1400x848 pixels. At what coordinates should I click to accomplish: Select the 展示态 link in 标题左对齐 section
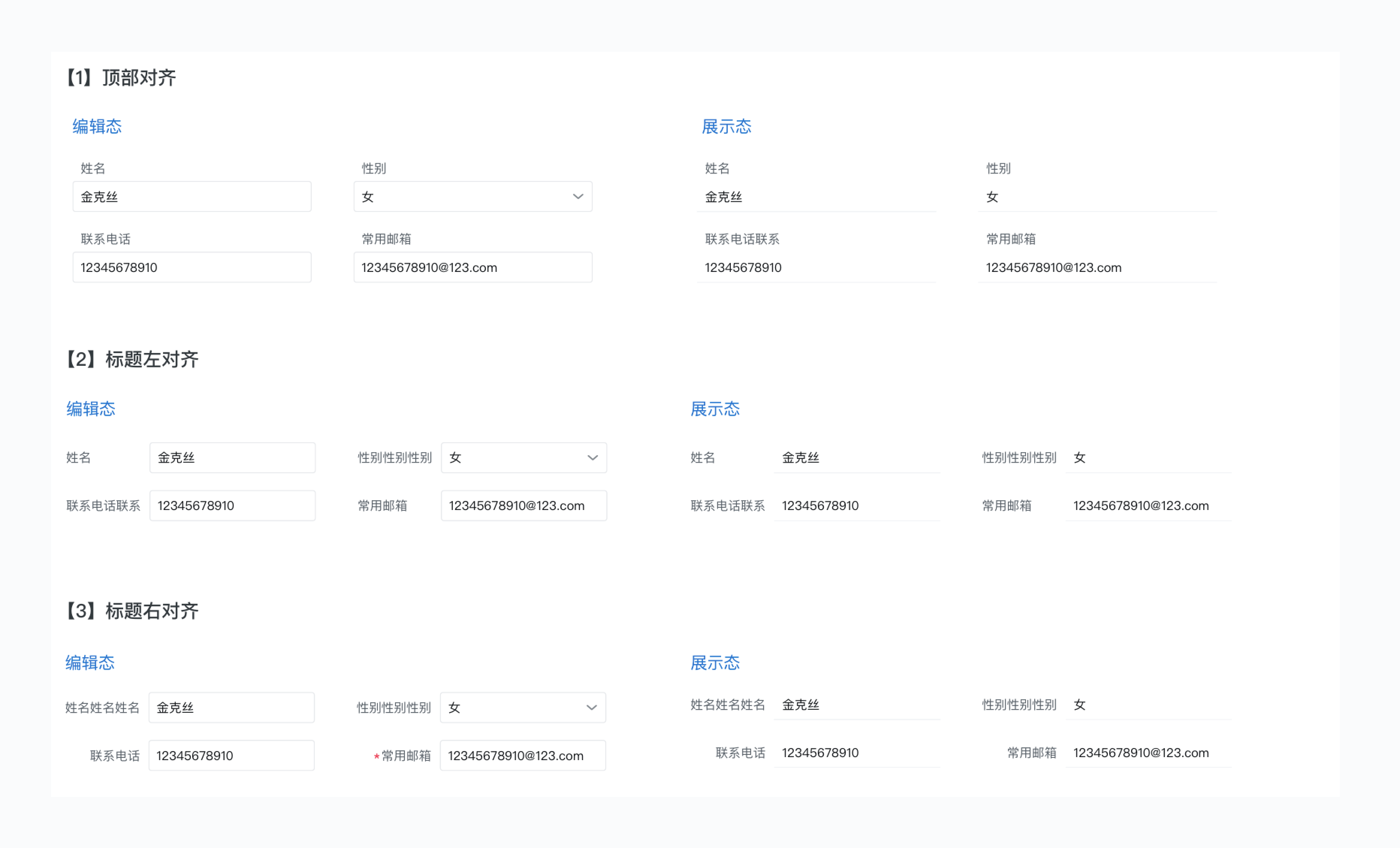[715, 409]
